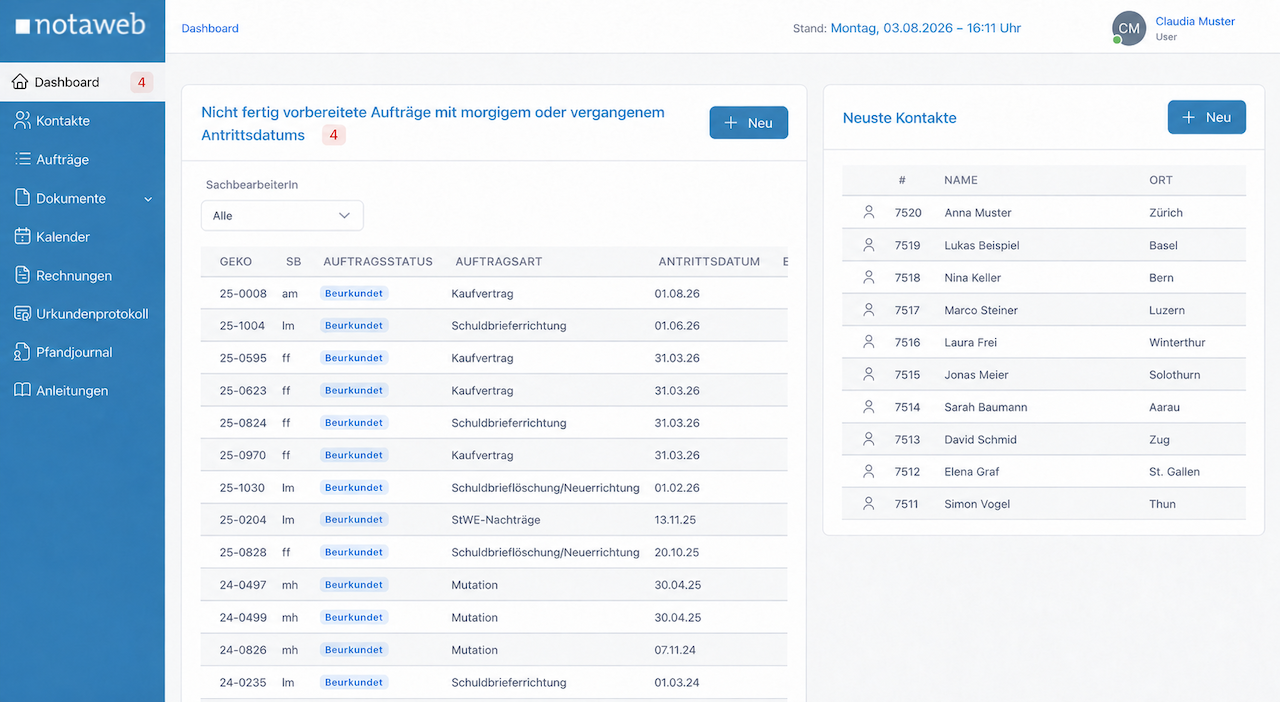Click person icon for David Schmid
The image size is (1280, 702).
click(868, 439)
